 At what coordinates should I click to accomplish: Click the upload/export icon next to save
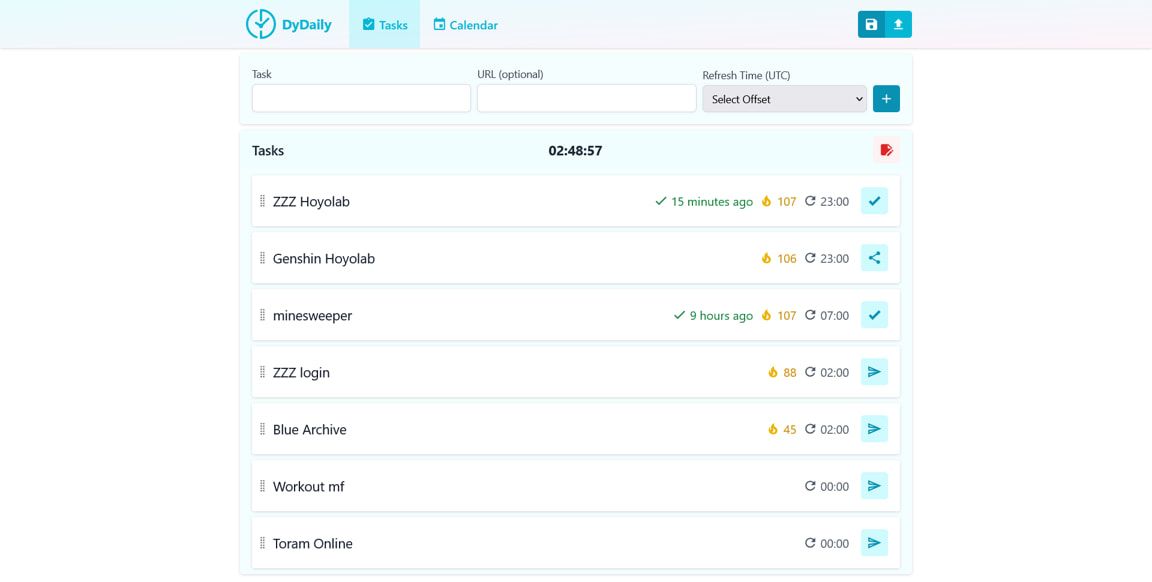[x=898, y=23]
